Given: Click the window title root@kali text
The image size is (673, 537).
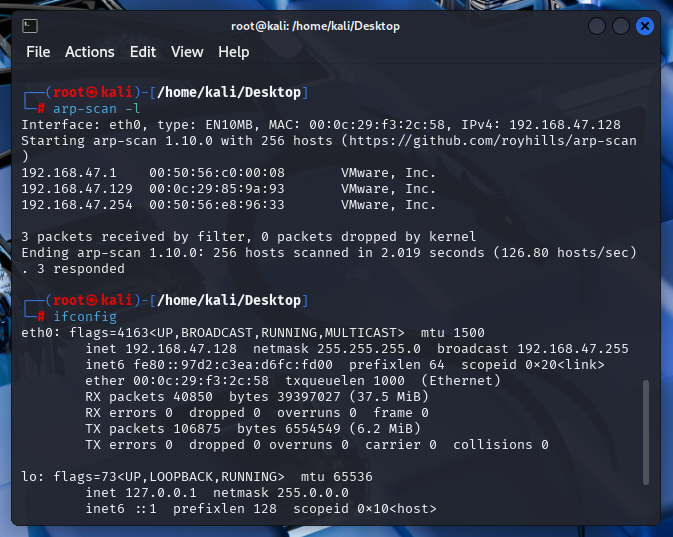Looking at the screenshot, I should click(x=331, y=26).
